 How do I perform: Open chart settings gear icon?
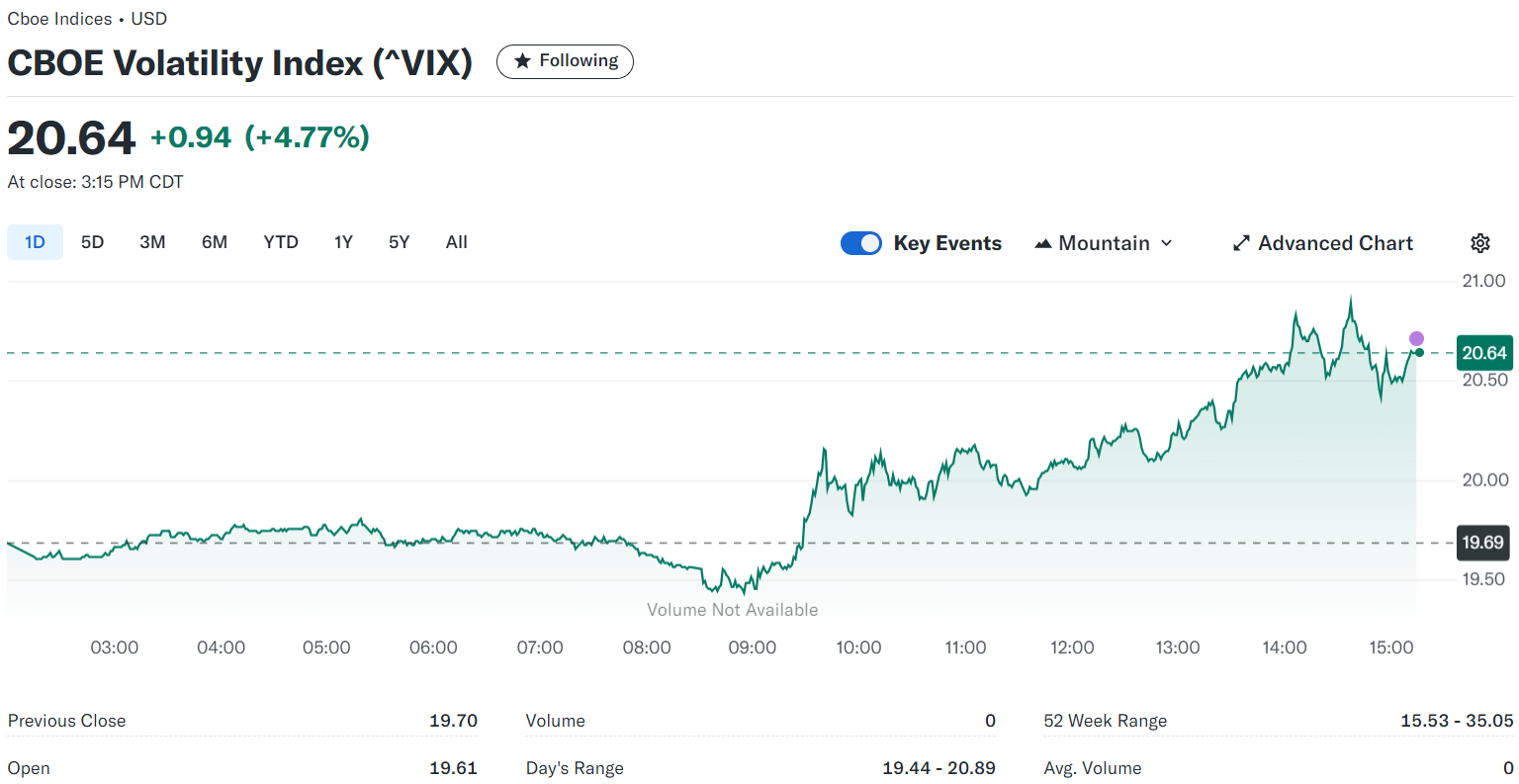[1479, 243]
